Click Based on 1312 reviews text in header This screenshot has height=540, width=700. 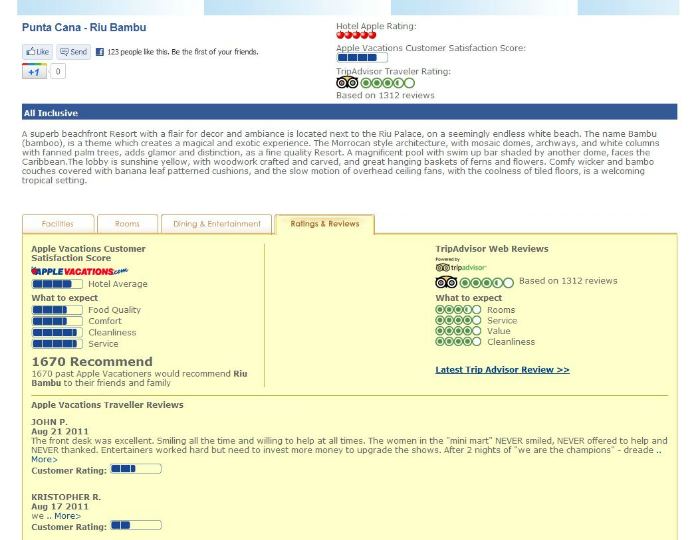pos(385,95)
